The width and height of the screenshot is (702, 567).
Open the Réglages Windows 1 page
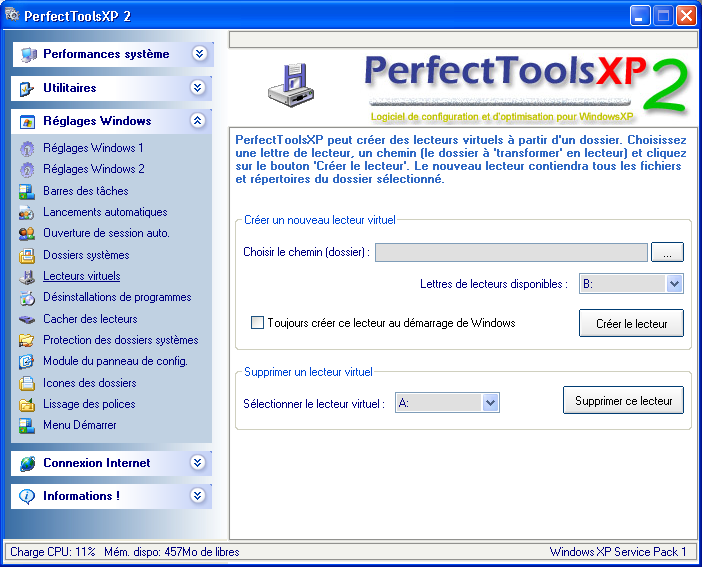pos(93,148)
